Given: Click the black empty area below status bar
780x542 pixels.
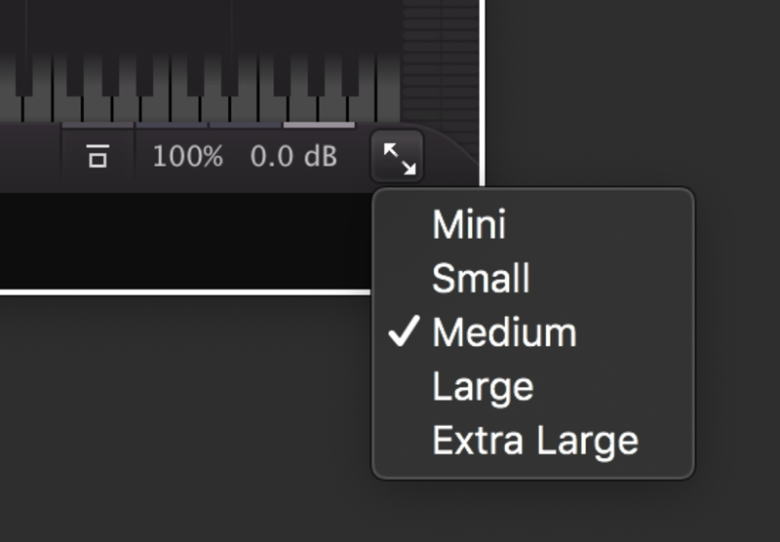Looking at the screenshot, I should (185, 241).
